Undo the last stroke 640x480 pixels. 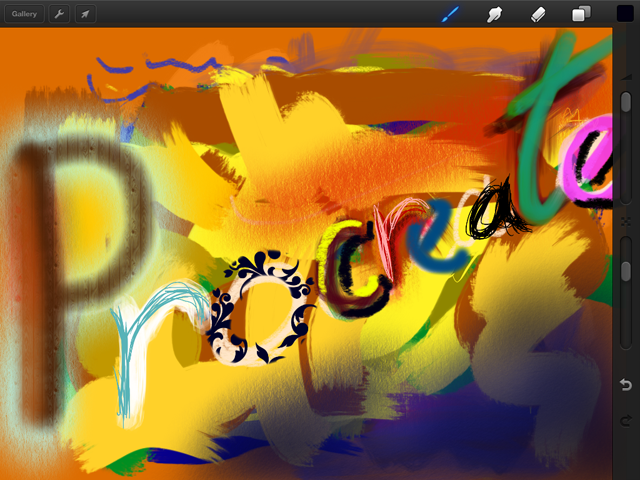click(x=626, y=384)
